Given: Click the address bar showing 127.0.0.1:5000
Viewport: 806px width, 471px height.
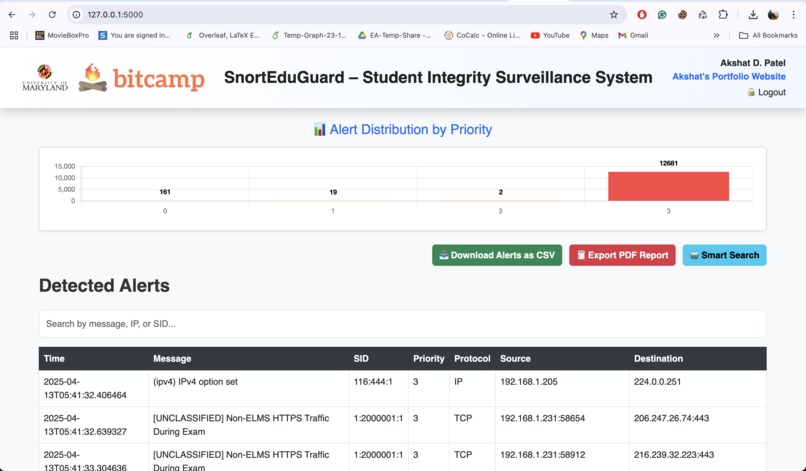Looking at the screenshot, I should 347,14.
